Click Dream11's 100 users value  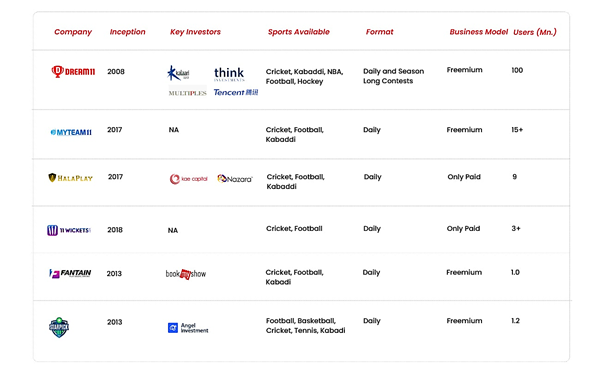point(517,70)
